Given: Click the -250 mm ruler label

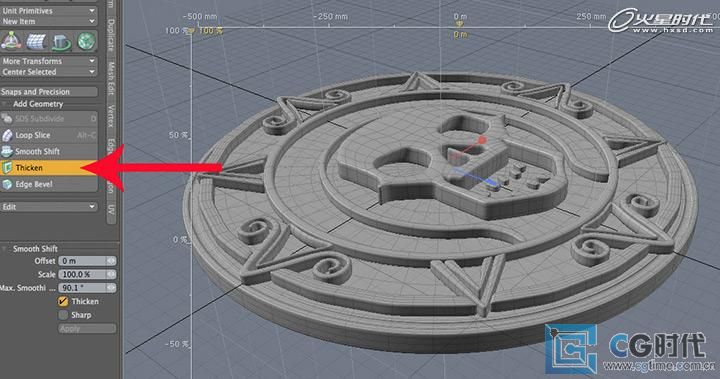Looking at the screenshot, I should pos(331,16).
